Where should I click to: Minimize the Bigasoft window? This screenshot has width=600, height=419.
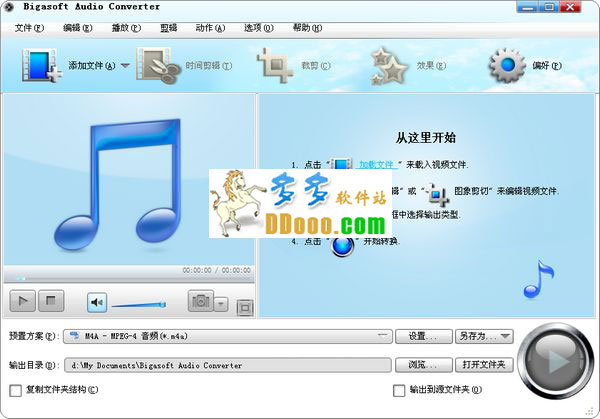528,7
